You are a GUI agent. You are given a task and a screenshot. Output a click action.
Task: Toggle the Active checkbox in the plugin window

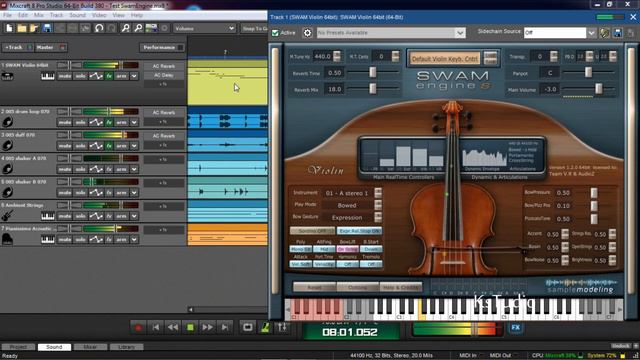tap(276, 33)
